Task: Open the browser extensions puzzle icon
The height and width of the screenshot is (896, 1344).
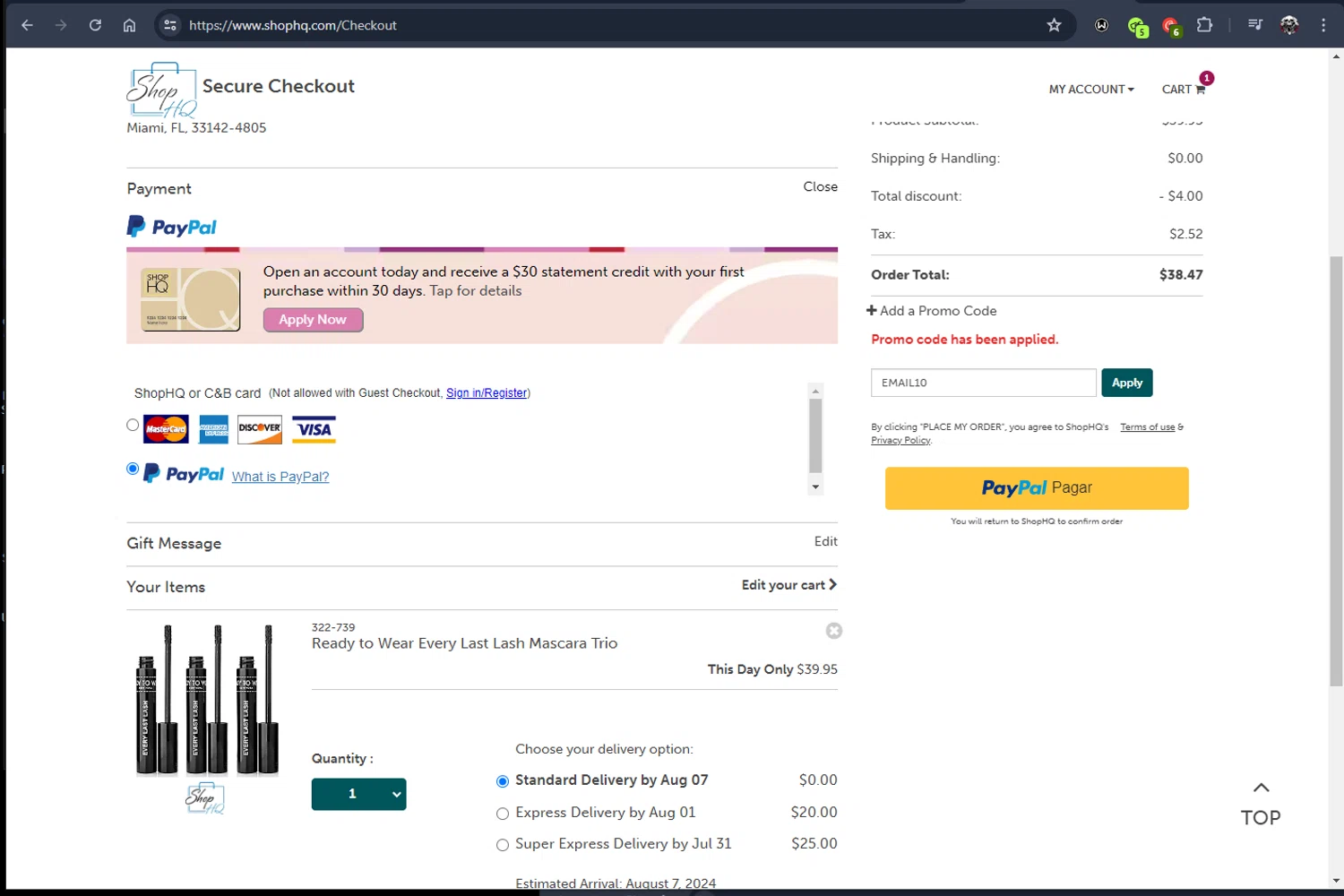Action: tap(1204, 25)
